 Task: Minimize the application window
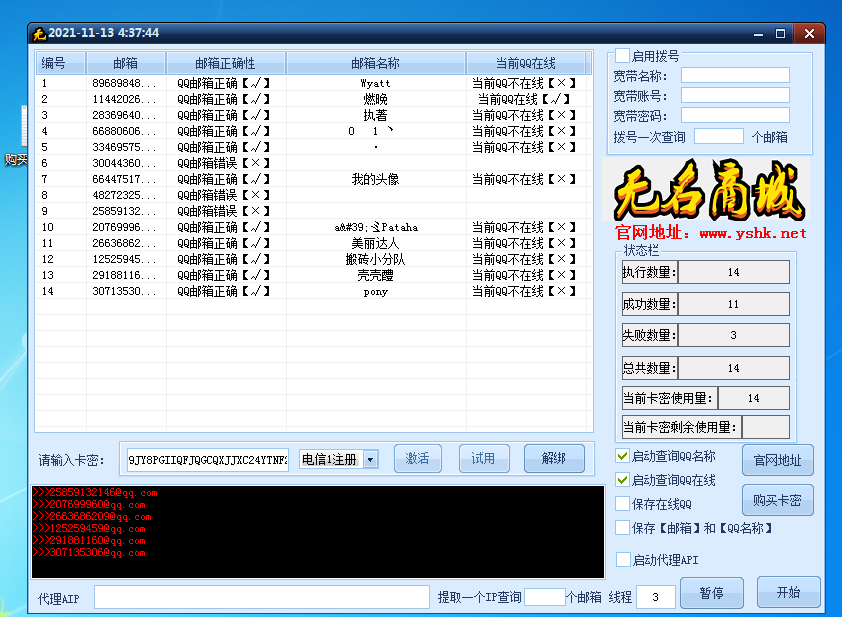[x=758, y=34]
